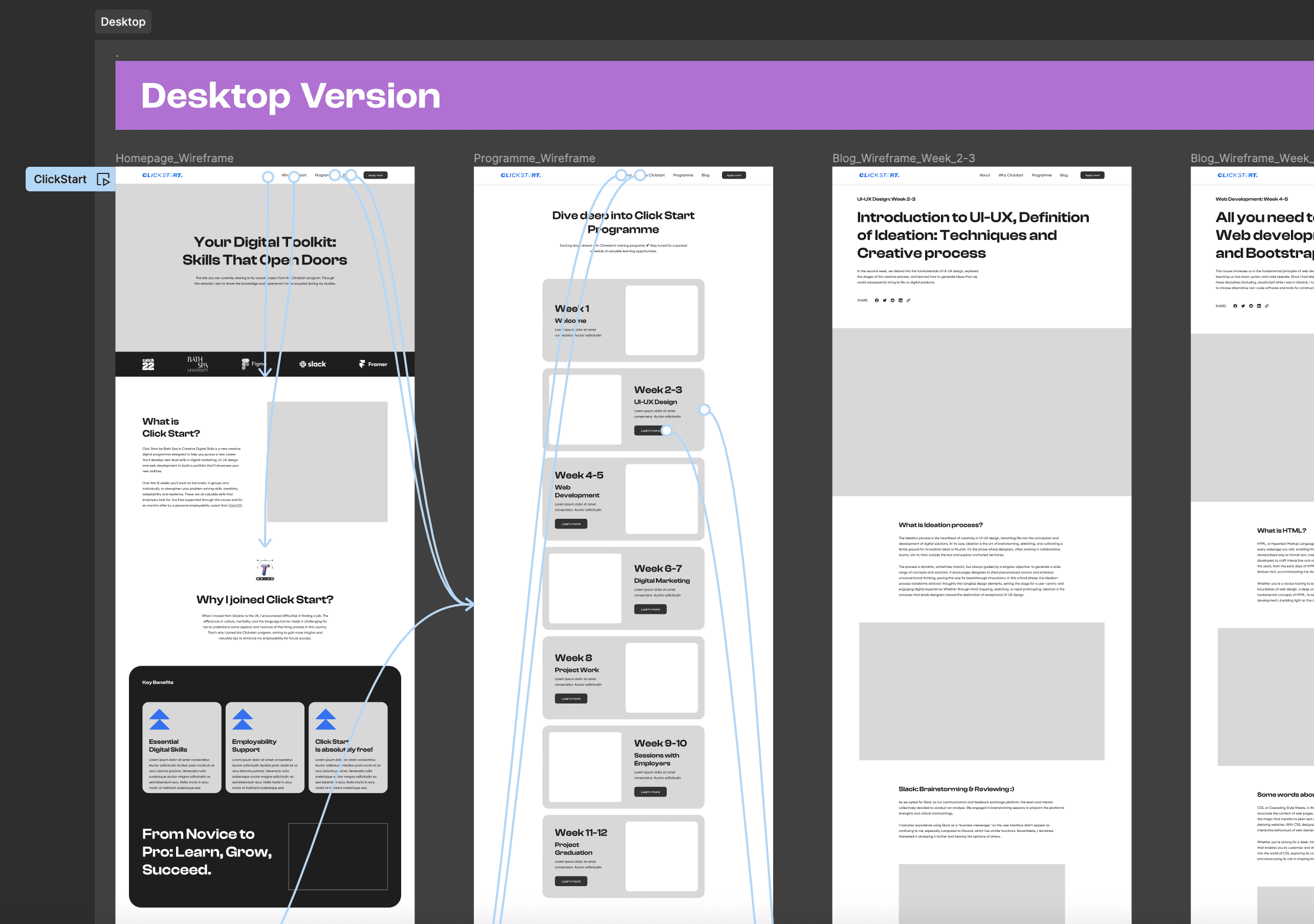The image size is (1314, 924).
Task: Click Learn more on the Week 4-5 card
Action: [571, 524]
